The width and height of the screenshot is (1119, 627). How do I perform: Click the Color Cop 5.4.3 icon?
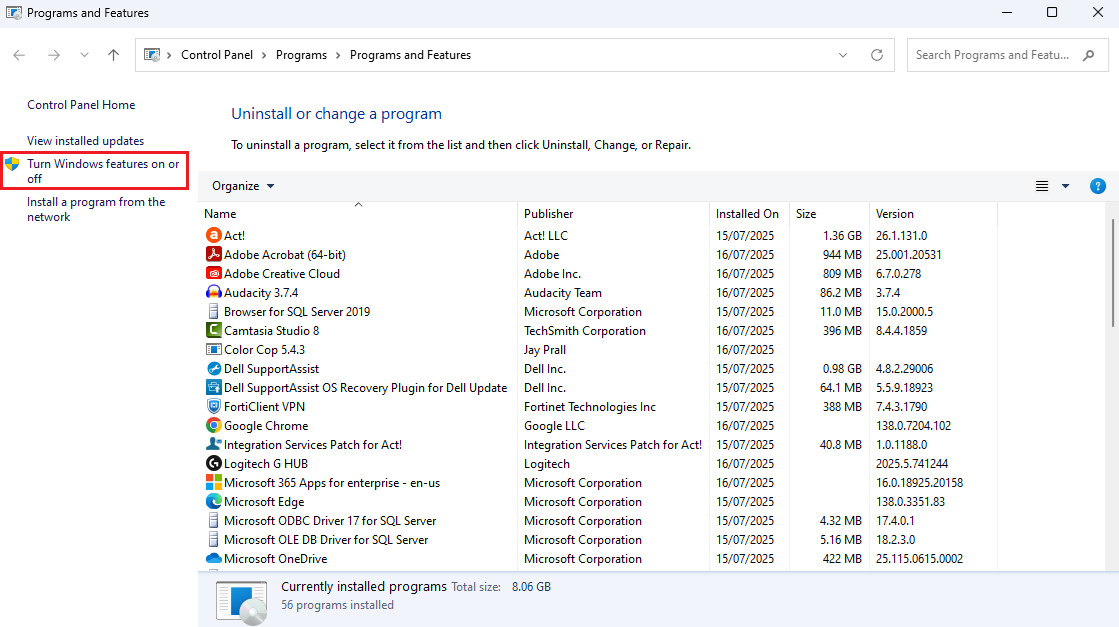[213, 350]
